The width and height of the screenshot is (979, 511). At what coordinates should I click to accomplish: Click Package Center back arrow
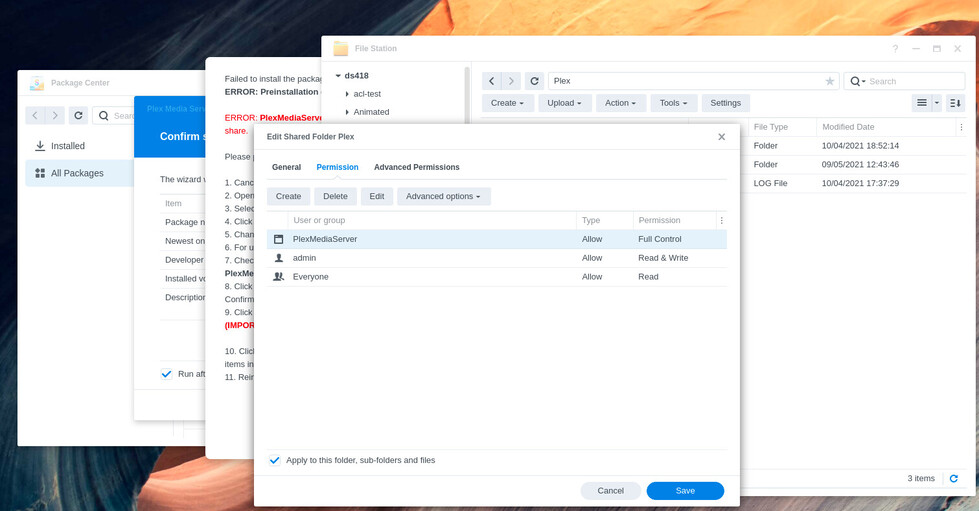35,116
